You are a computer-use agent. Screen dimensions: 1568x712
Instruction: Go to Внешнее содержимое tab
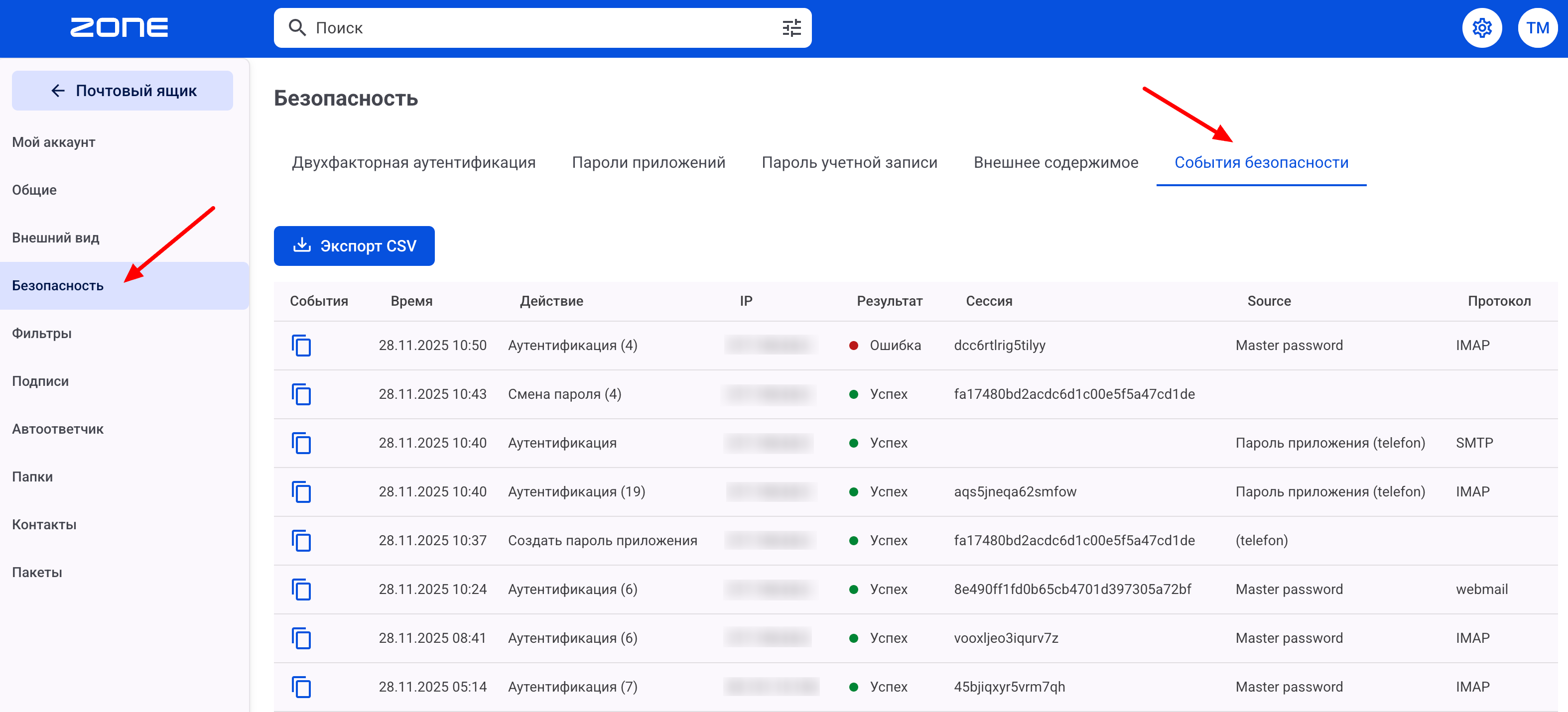(1055, 162)
